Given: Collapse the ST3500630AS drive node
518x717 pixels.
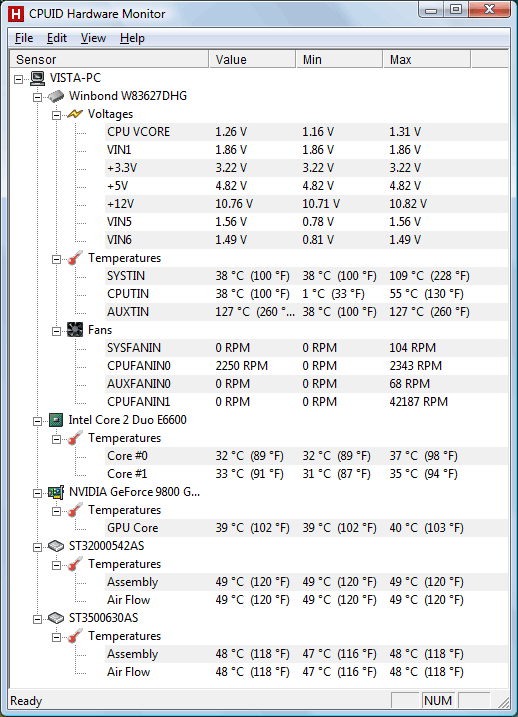Looking at the screenshot, I should coord(37,619).
